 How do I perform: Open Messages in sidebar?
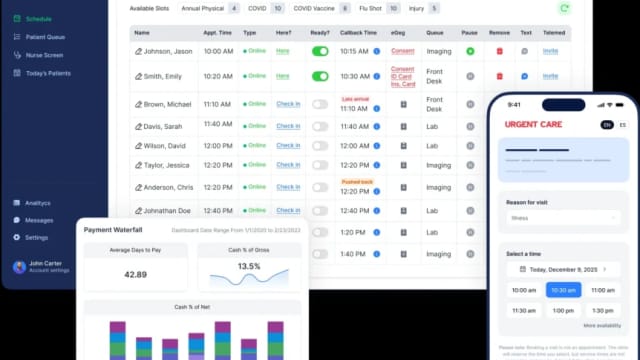[33, 220]
